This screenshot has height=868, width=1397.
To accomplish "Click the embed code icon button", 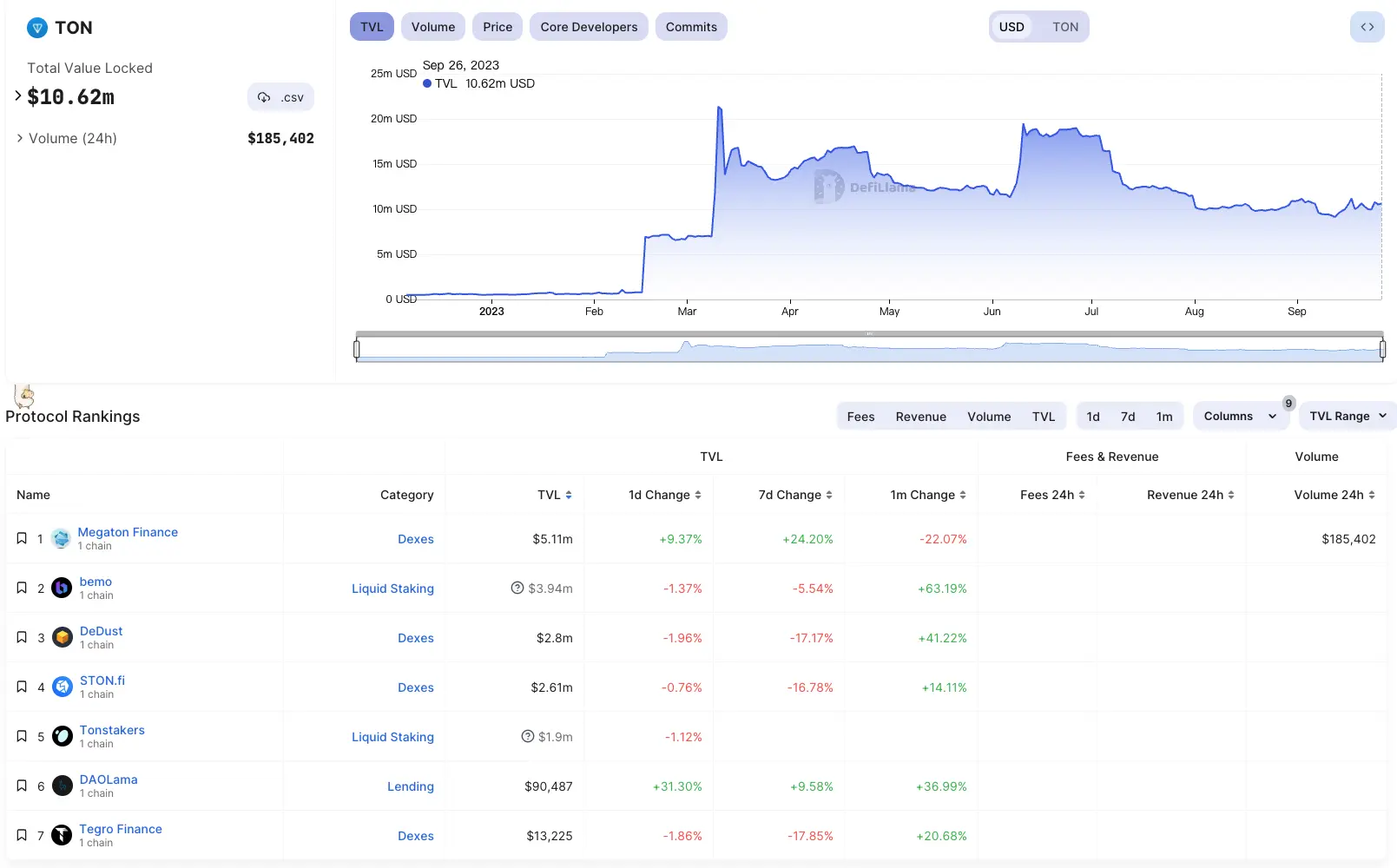I will tap(1367, 27).
